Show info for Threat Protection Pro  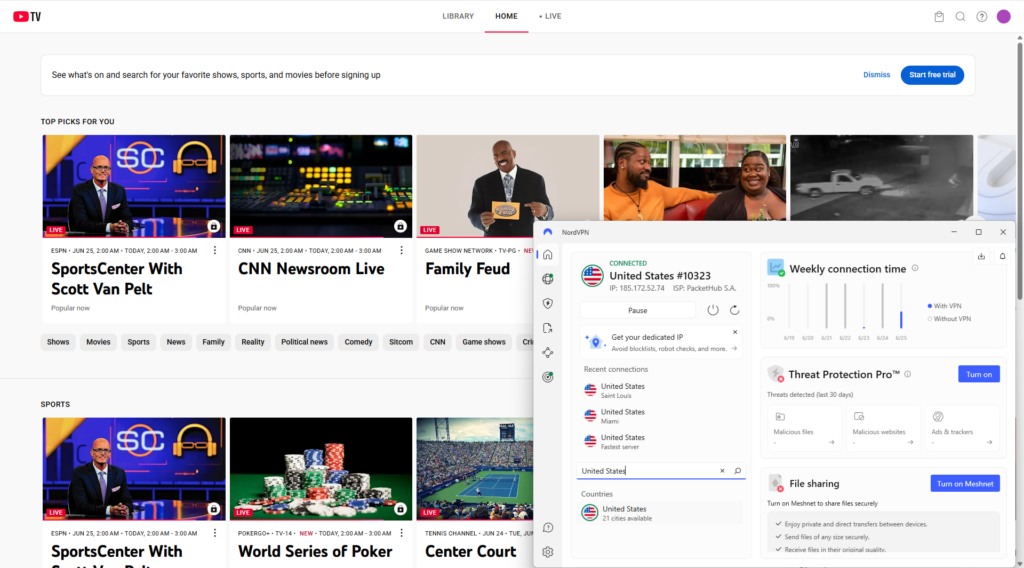(908, 374)
